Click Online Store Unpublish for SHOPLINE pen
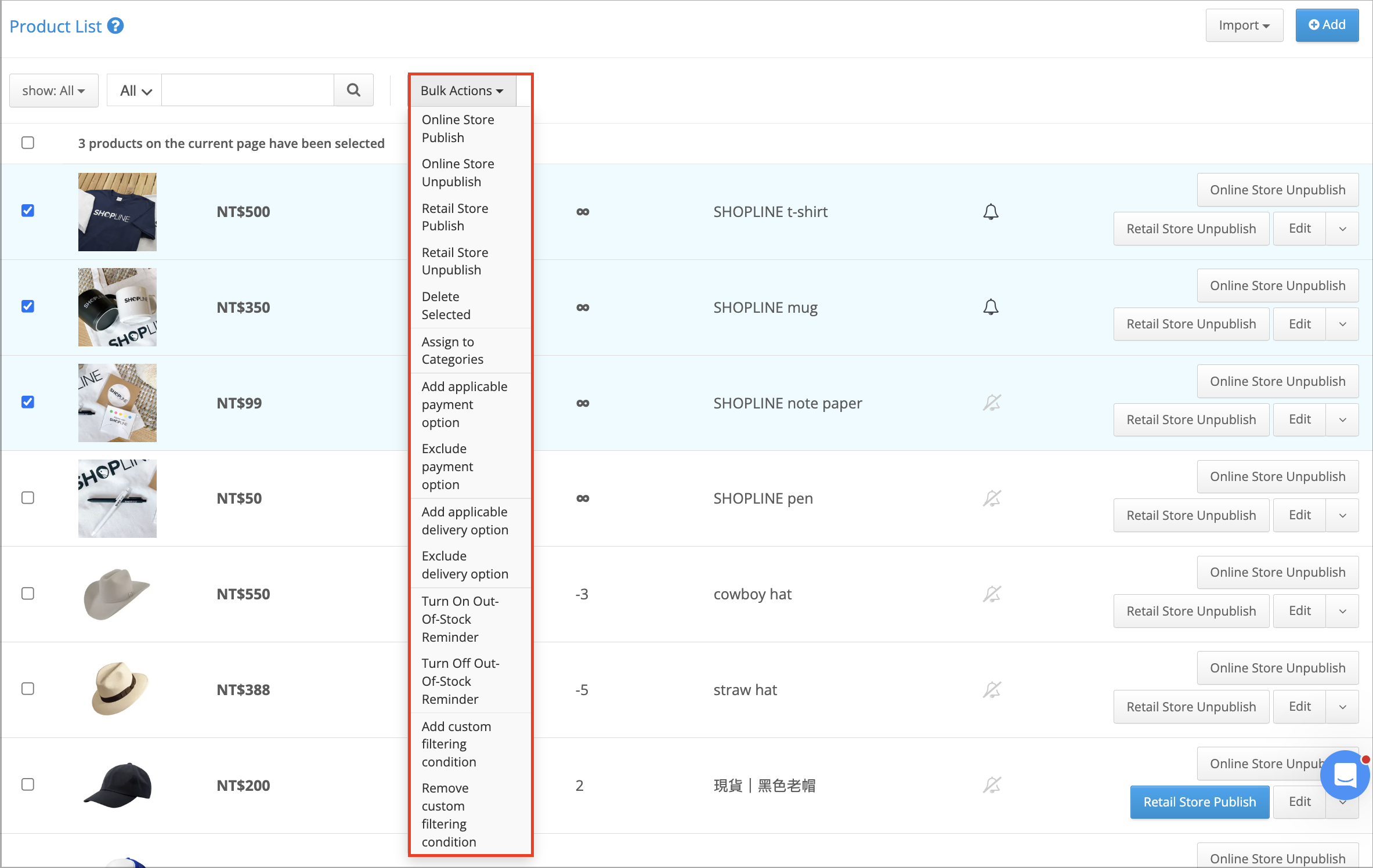Viewport: 1373px width, 868px height. click(1278, 477)
